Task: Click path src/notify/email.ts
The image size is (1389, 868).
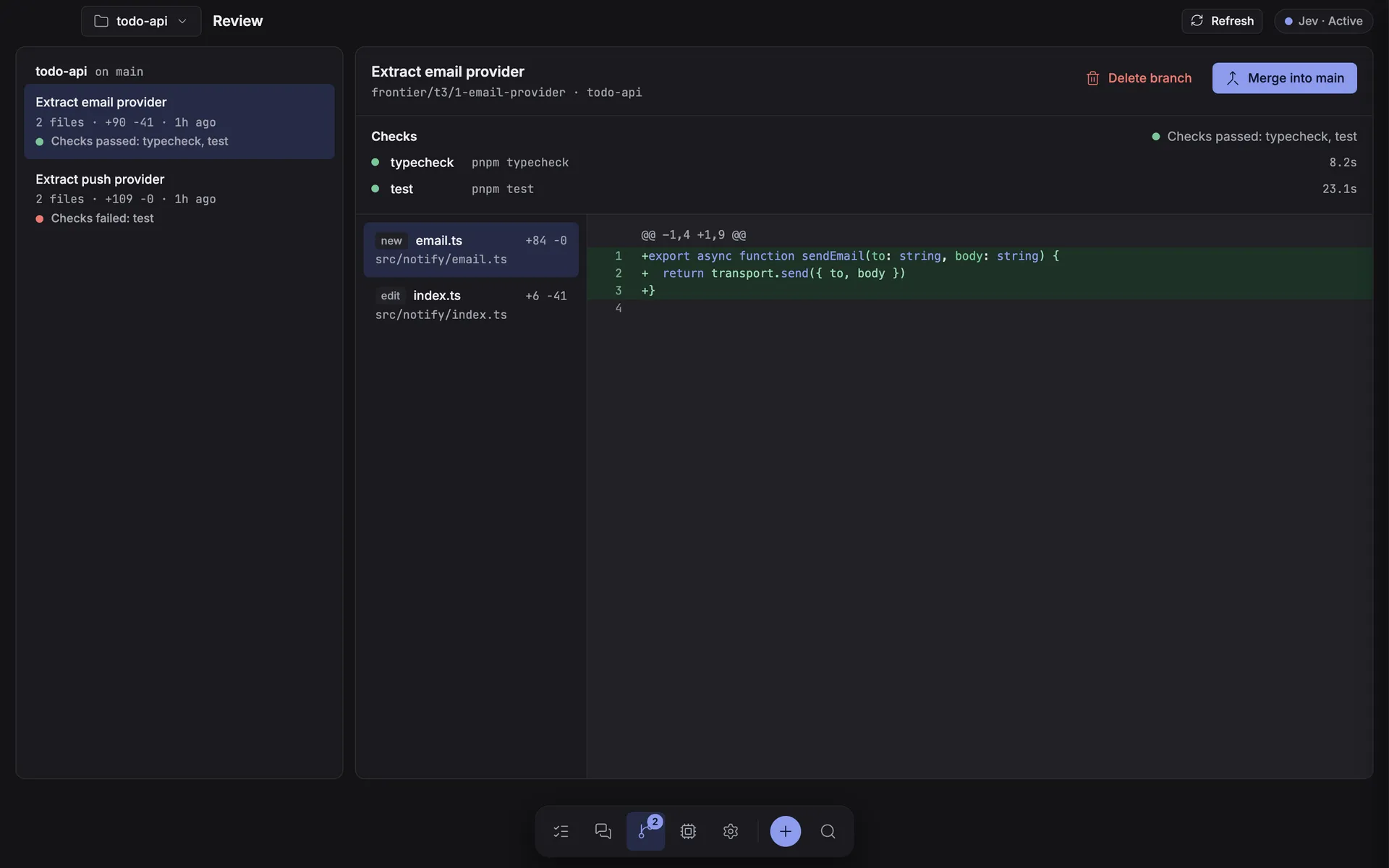Action: pyautogui.click(x=441, y=260)
